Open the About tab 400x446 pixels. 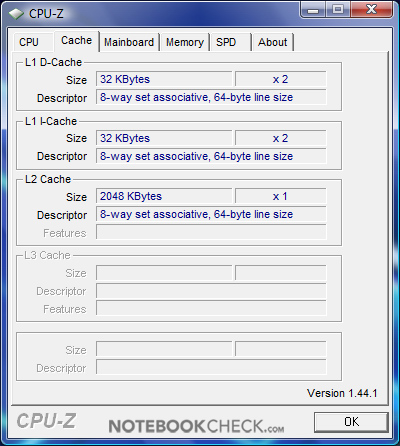(x=273, y=42)
